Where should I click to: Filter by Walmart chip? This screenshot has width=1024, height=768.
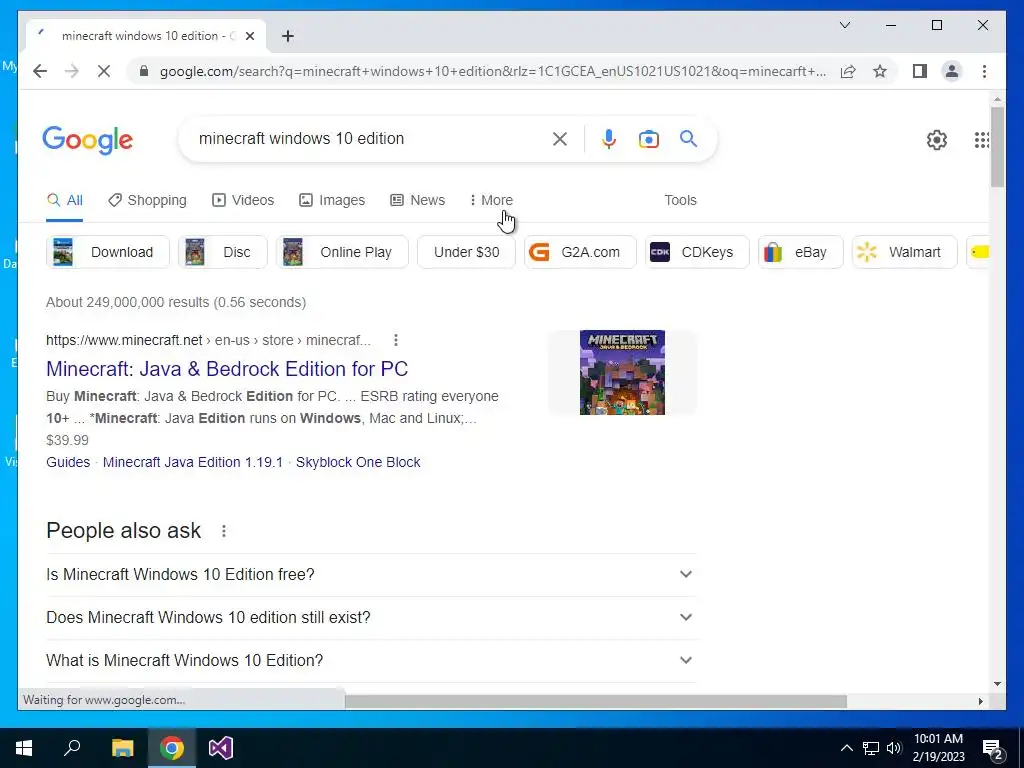pyautogui.click(x=904, y=252)
